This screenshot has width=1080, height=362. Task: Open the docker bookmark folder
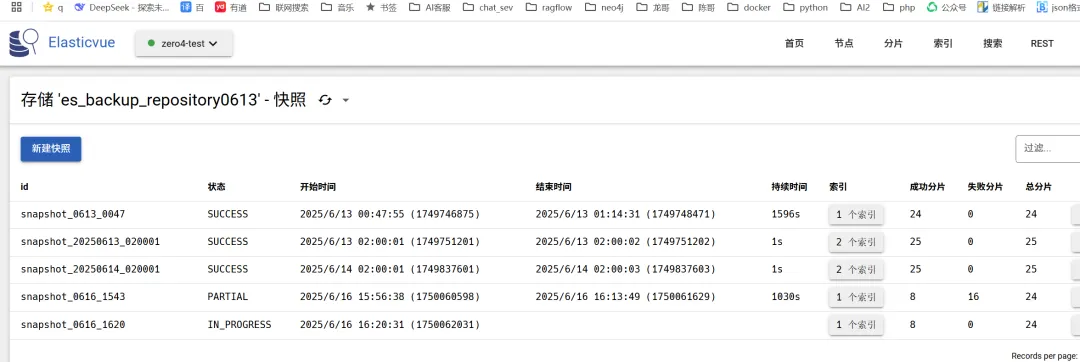click(x=748, y=8)
